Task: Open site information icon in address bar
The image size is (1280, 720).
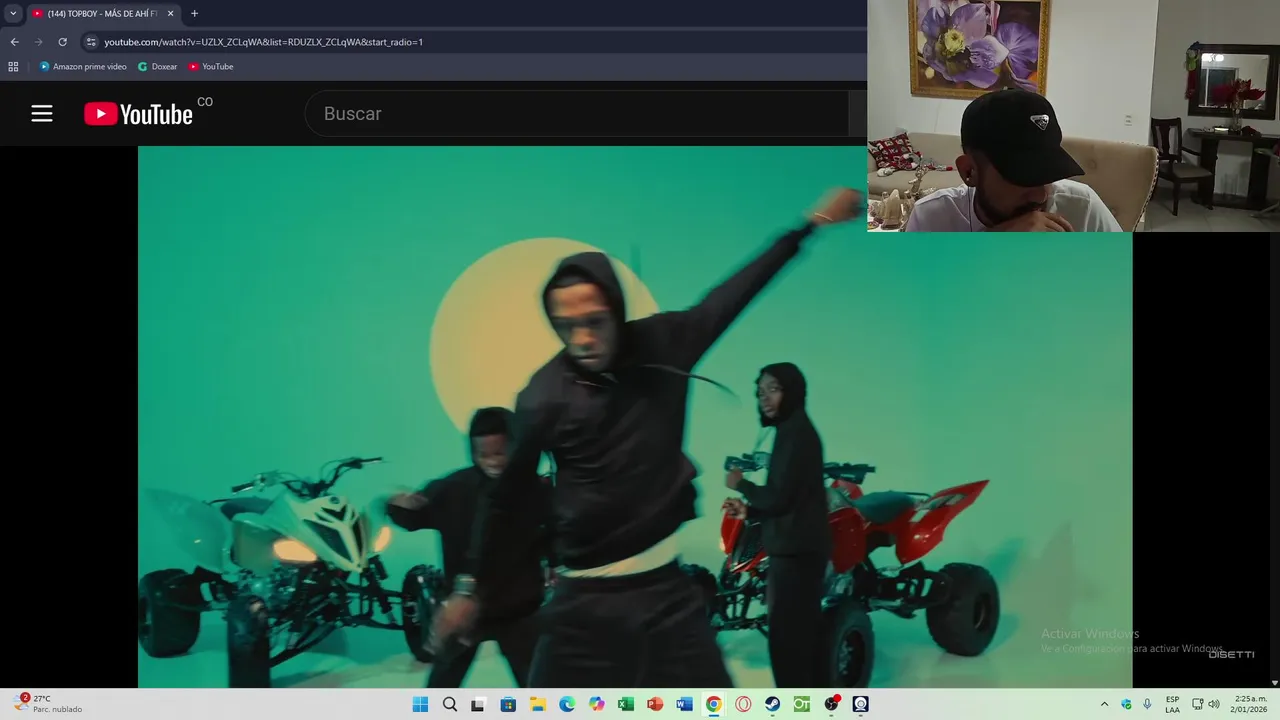Action: [x=91, y=42]
